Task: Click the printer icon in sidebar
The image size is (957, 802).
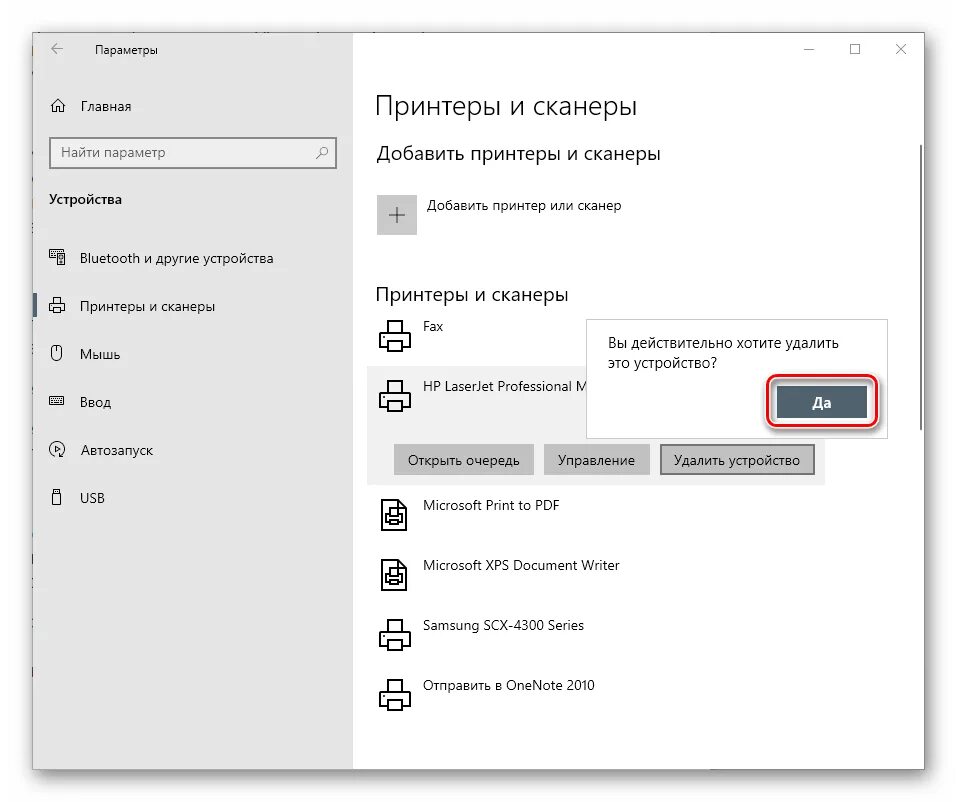Action: 57,305
